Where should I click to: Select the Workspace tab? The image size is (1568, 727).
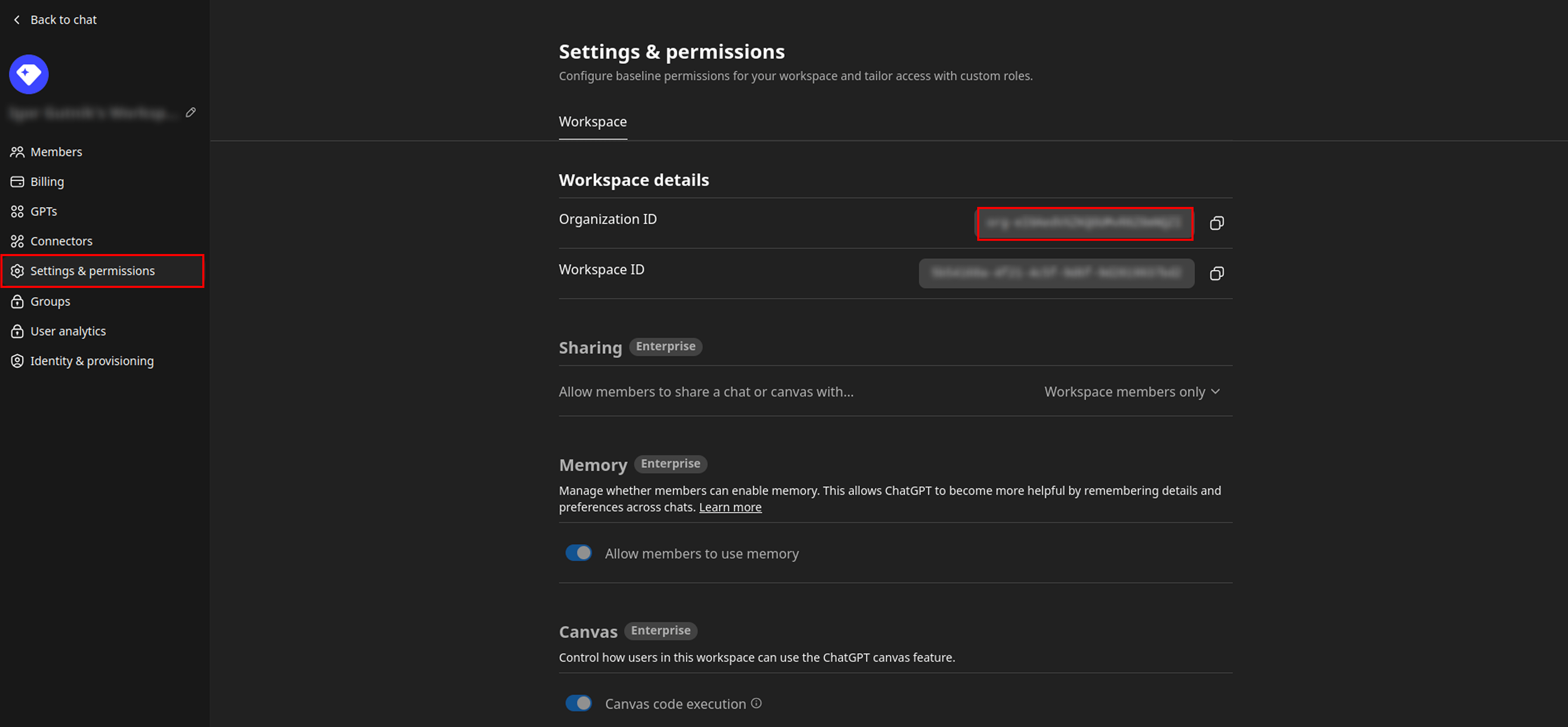pyautogui.click(x=592, y=122)
